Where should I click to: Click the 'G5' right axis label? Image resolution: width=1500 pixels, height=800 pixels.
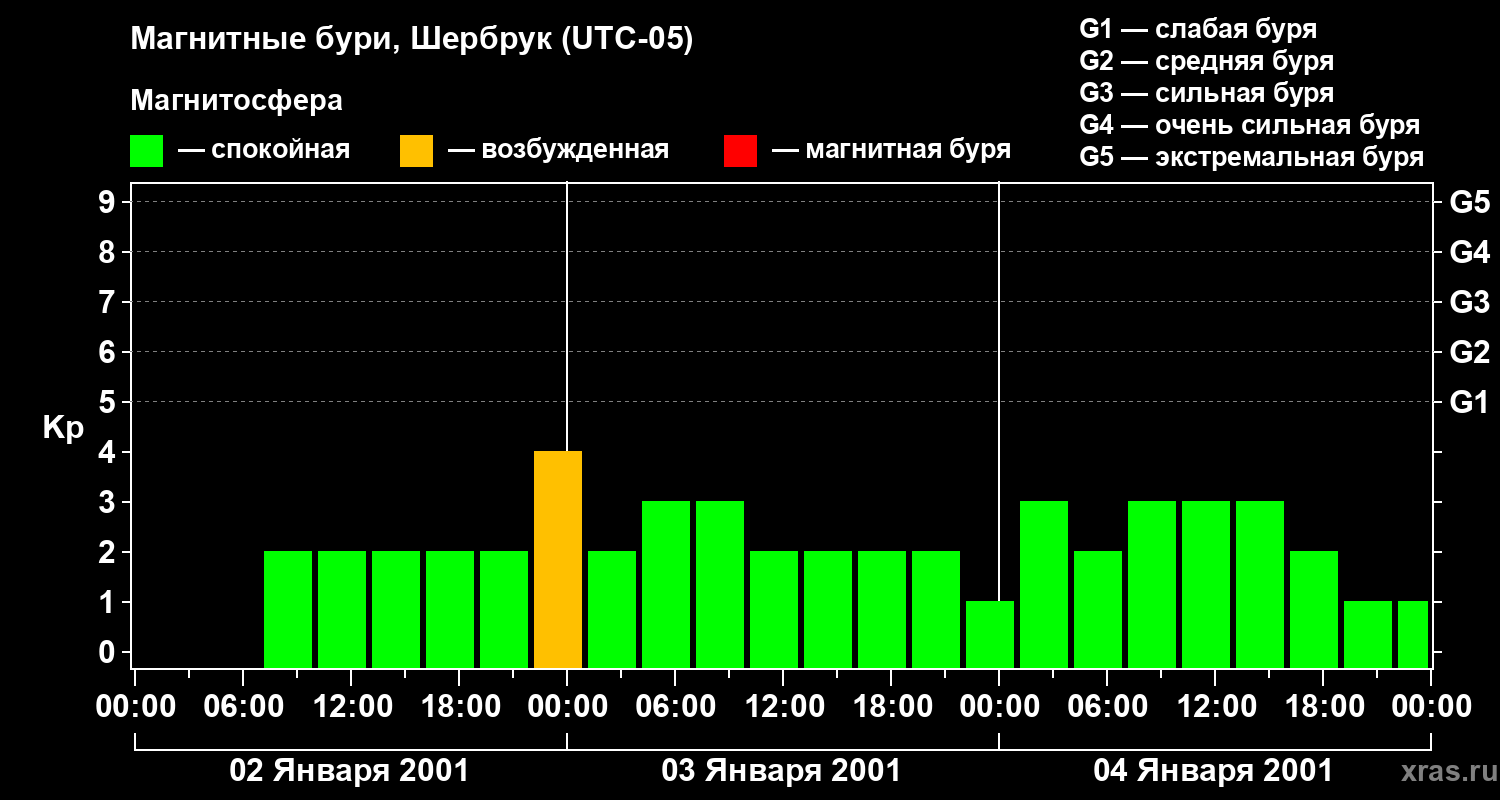tap(1469, 202)
